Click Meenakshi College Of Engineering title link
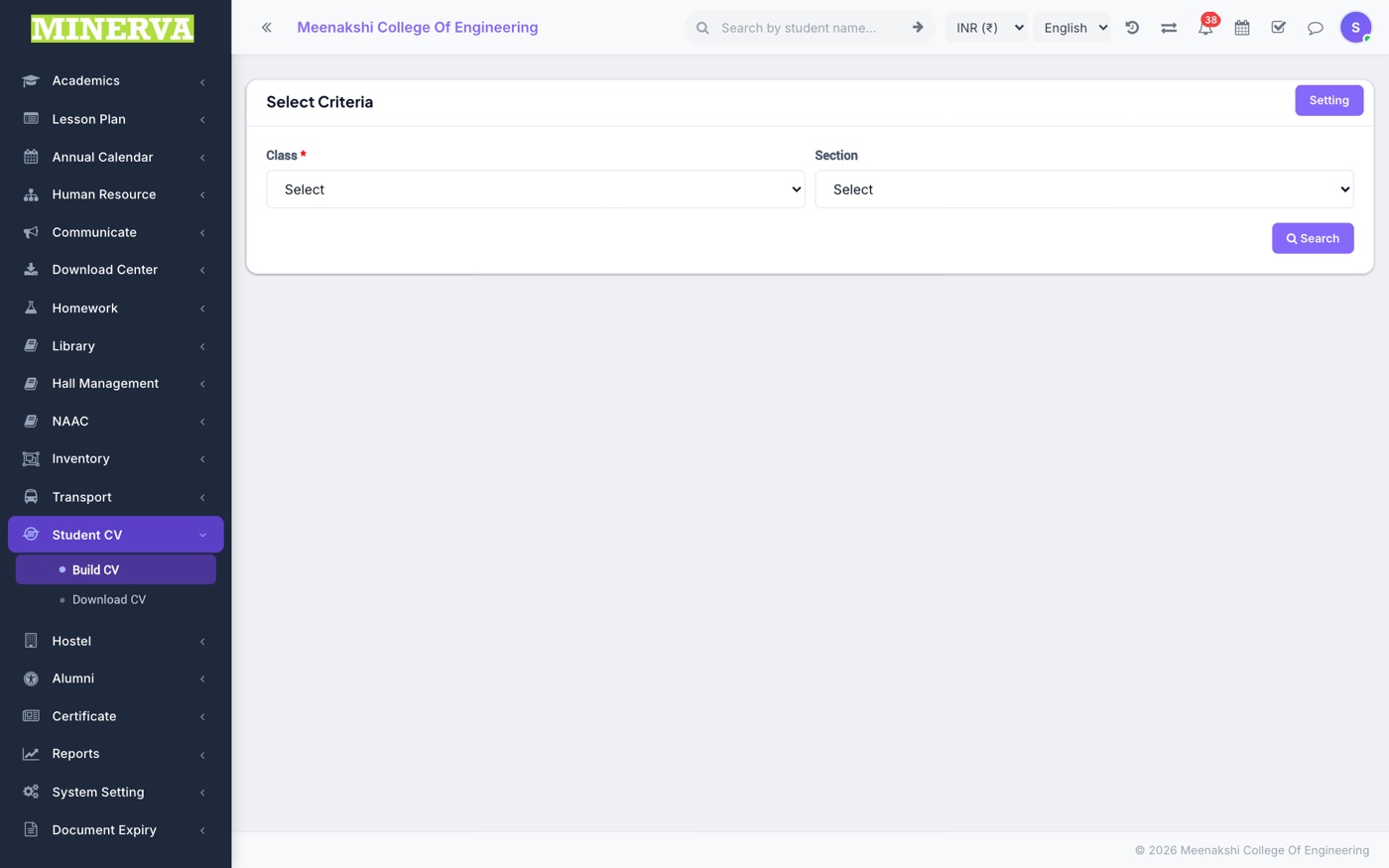Image resolution: width=1389 pixels, height=868 pixels. click(x=418, y=28)
